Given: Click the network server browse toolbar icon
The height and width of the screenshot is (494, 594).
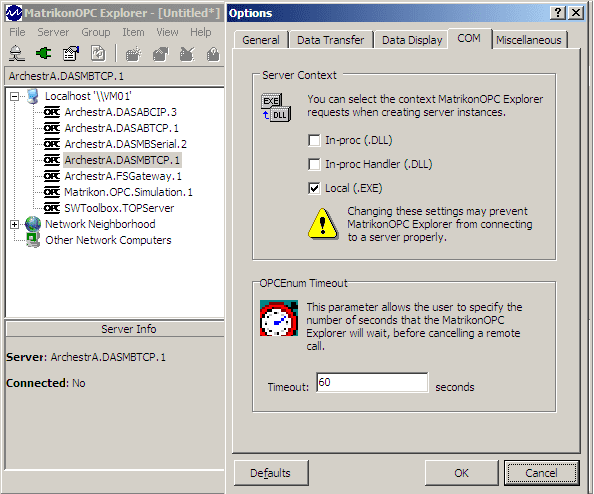Looking at the screenshot, I should click(x=16, y=53).
